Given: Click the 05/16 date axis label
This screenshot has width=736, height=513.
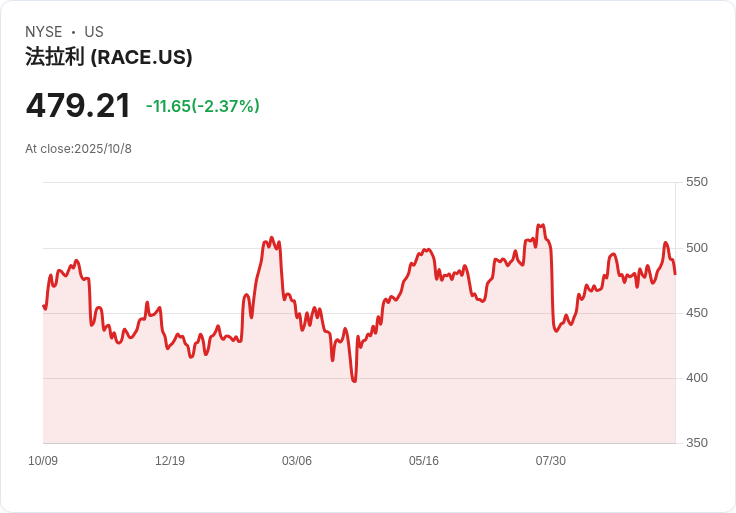Looking at the screenshot, I should [x=424, y=461].
